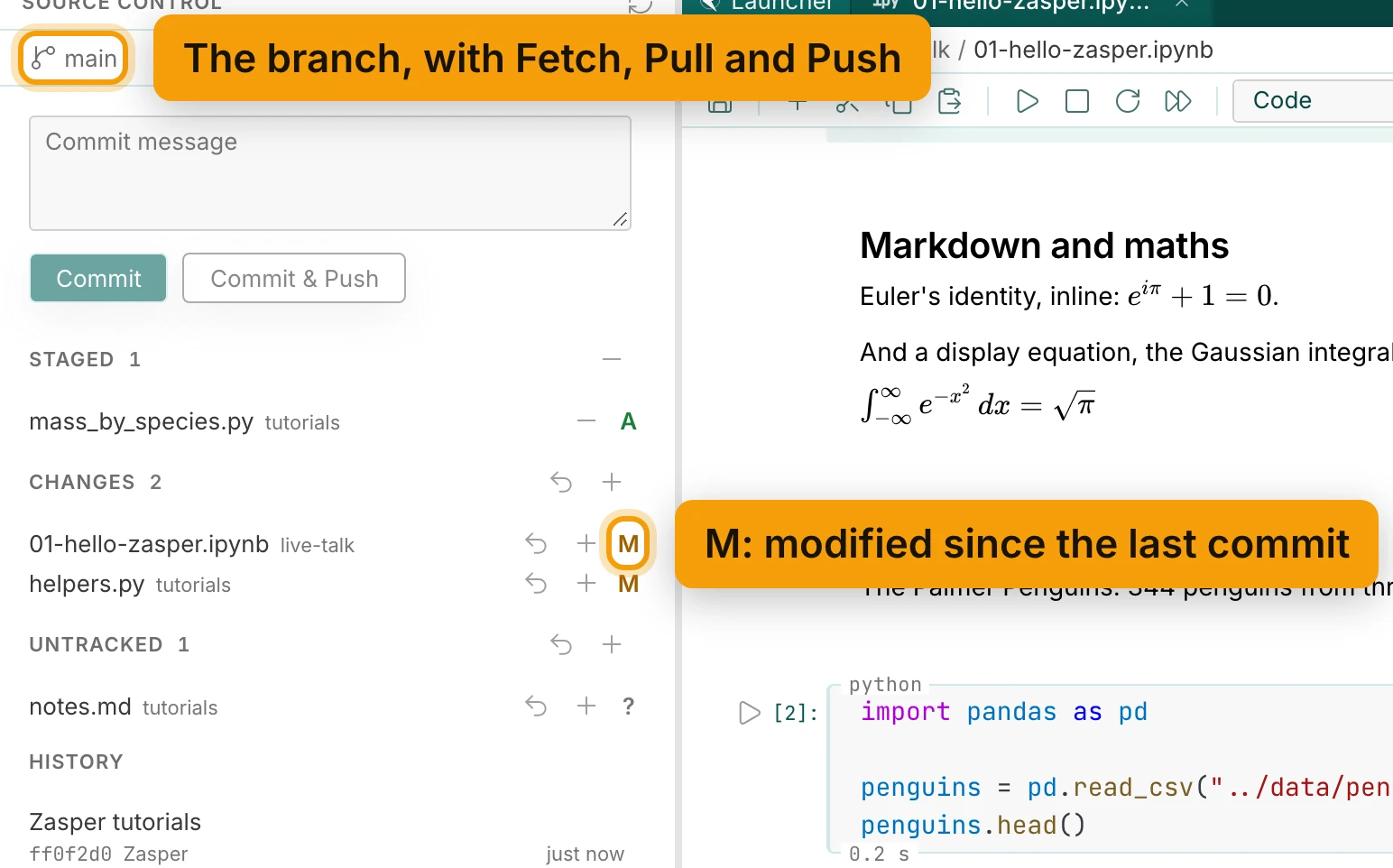The height and width of the screenshot is (868, 1393).
Task: Stage notes.md with its plus icon
Action: click(x=586, y=706)
